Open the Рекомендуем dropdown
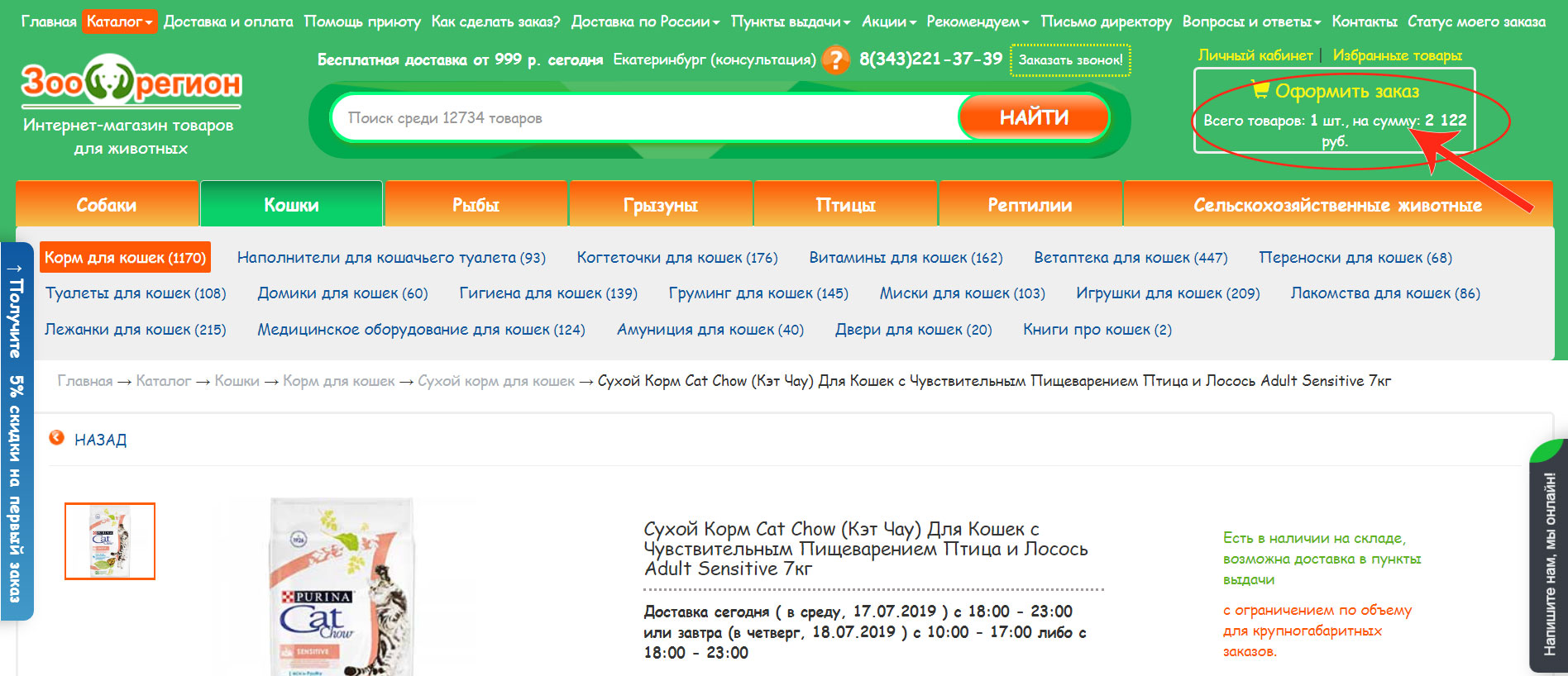This screenshot has height=676, width=1568. tap(978, 21)
